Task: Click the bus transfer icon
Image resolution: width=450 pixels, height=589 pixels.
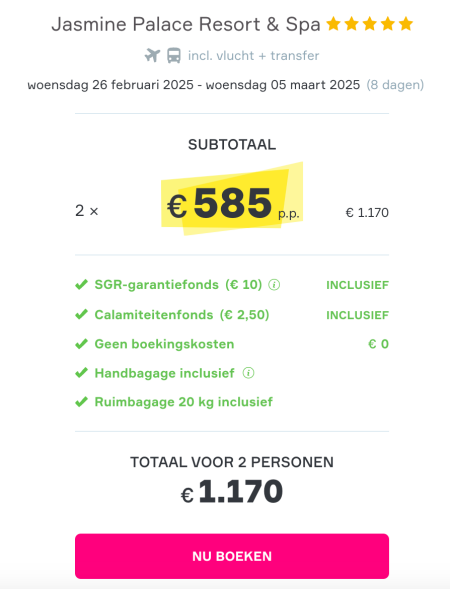Action: tap(174, 56)
